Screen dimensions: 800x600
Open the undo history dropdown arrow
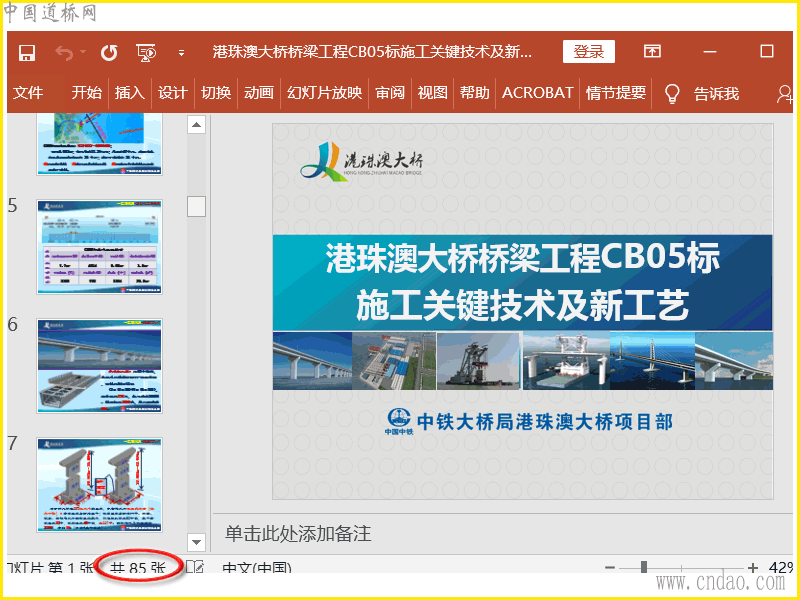(x=83, y=52)
